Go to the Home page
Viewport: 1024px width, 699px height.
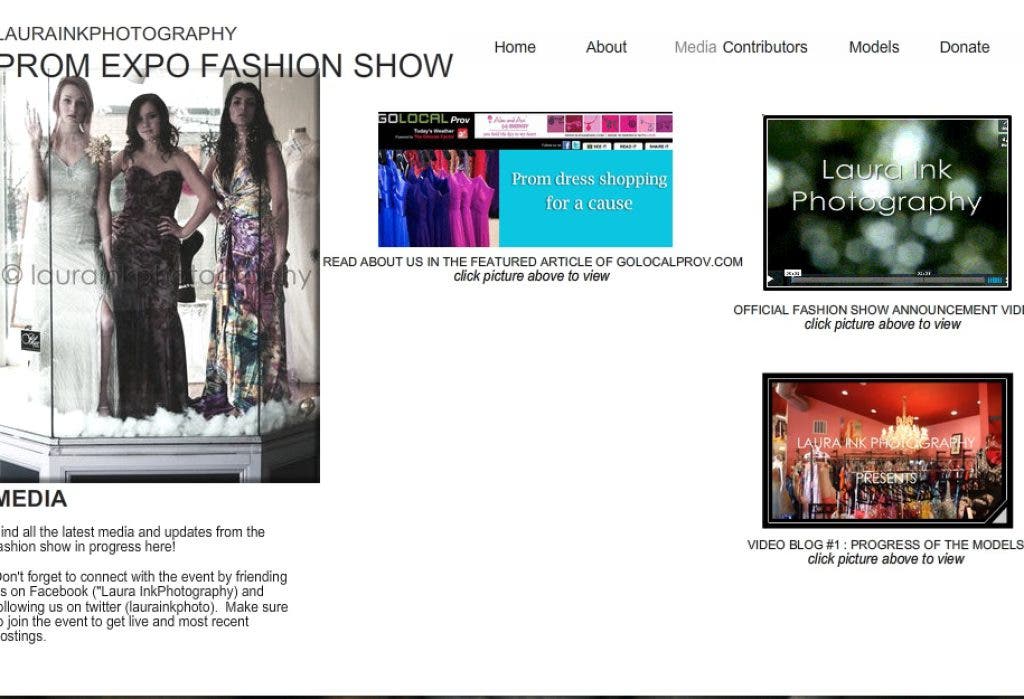pyautogui.click(x=514, y=47)
